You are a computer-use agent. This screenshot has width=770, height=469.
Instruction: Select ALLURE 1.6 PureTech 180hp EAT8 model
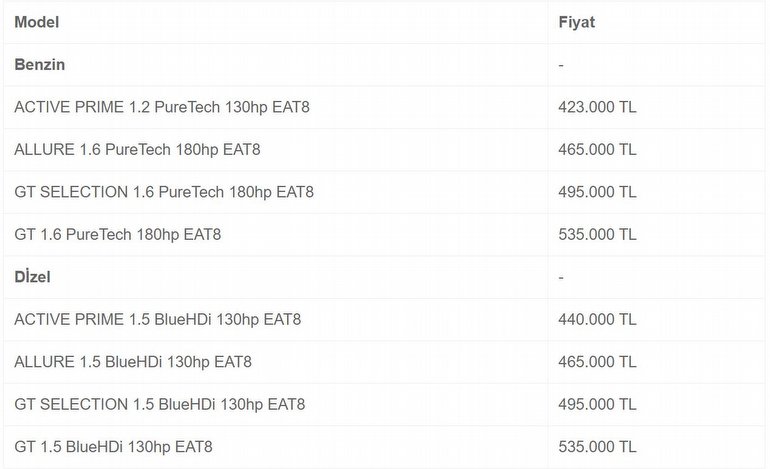click(139, 149)
